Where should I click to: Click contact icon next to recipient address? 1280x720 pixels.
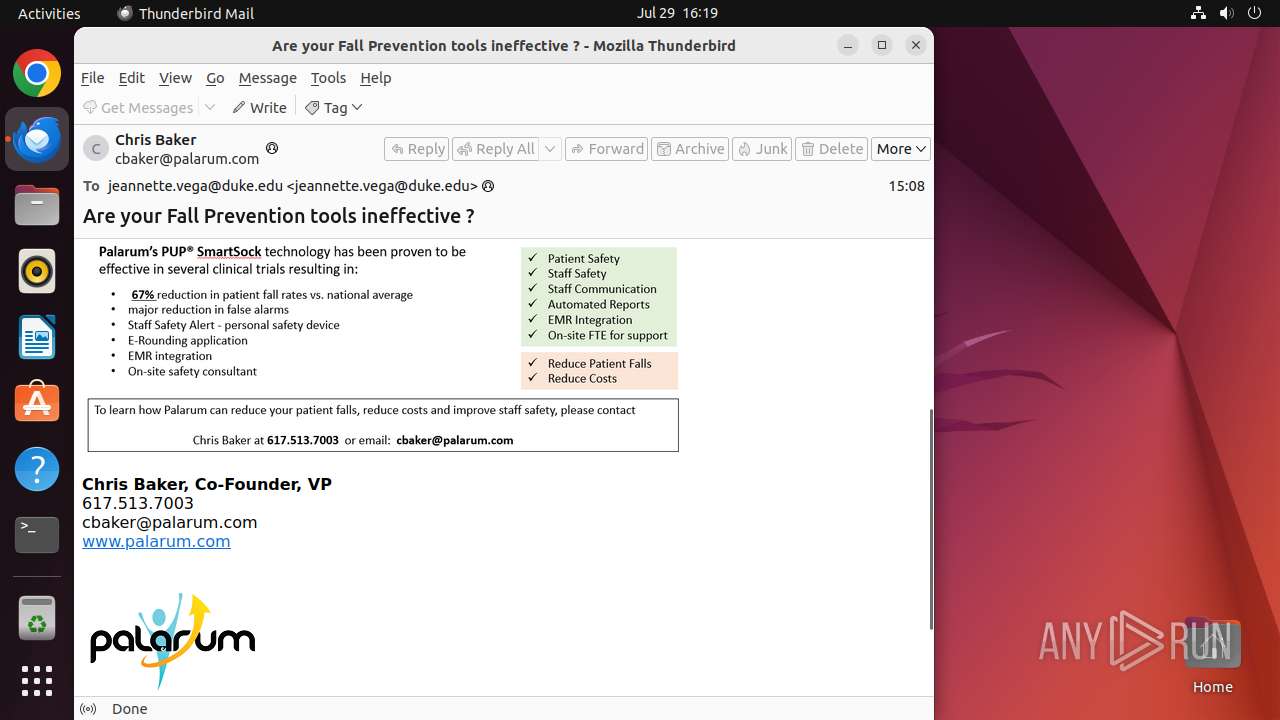[x=488, y=186]
